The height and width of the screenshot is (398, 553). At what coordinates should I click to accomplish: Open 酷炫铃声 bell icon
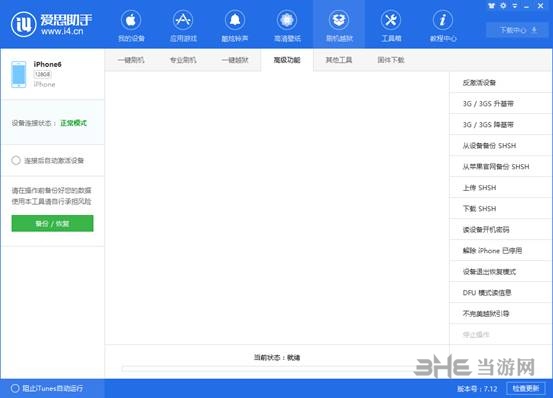[235, 20]
